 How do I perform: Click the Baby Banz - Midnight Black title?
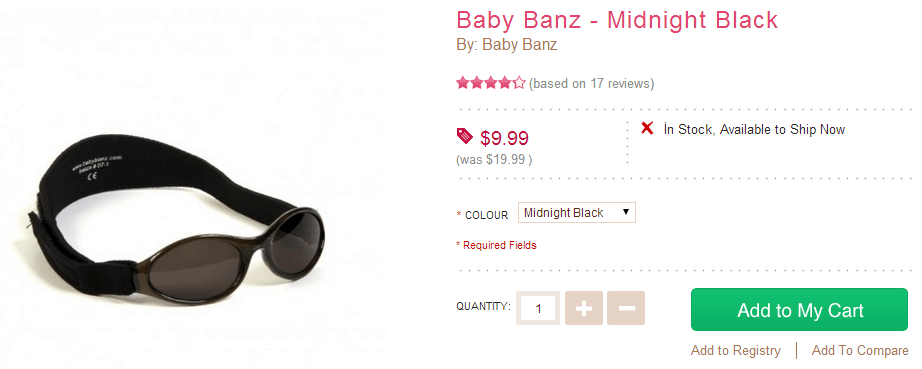tap(617, 21)
